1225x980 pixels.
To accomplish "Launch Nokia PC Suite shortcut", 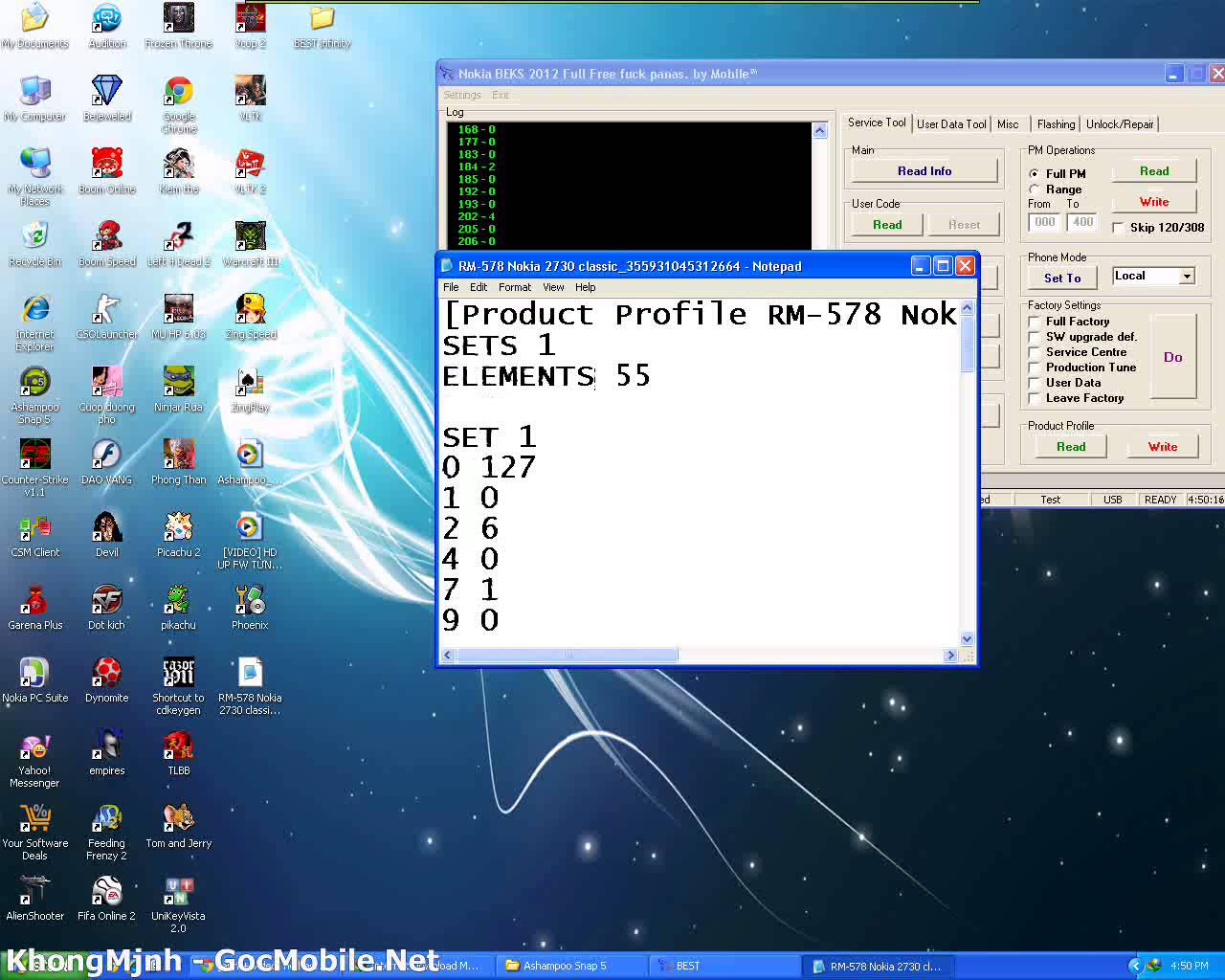I will tap(34, 680).
